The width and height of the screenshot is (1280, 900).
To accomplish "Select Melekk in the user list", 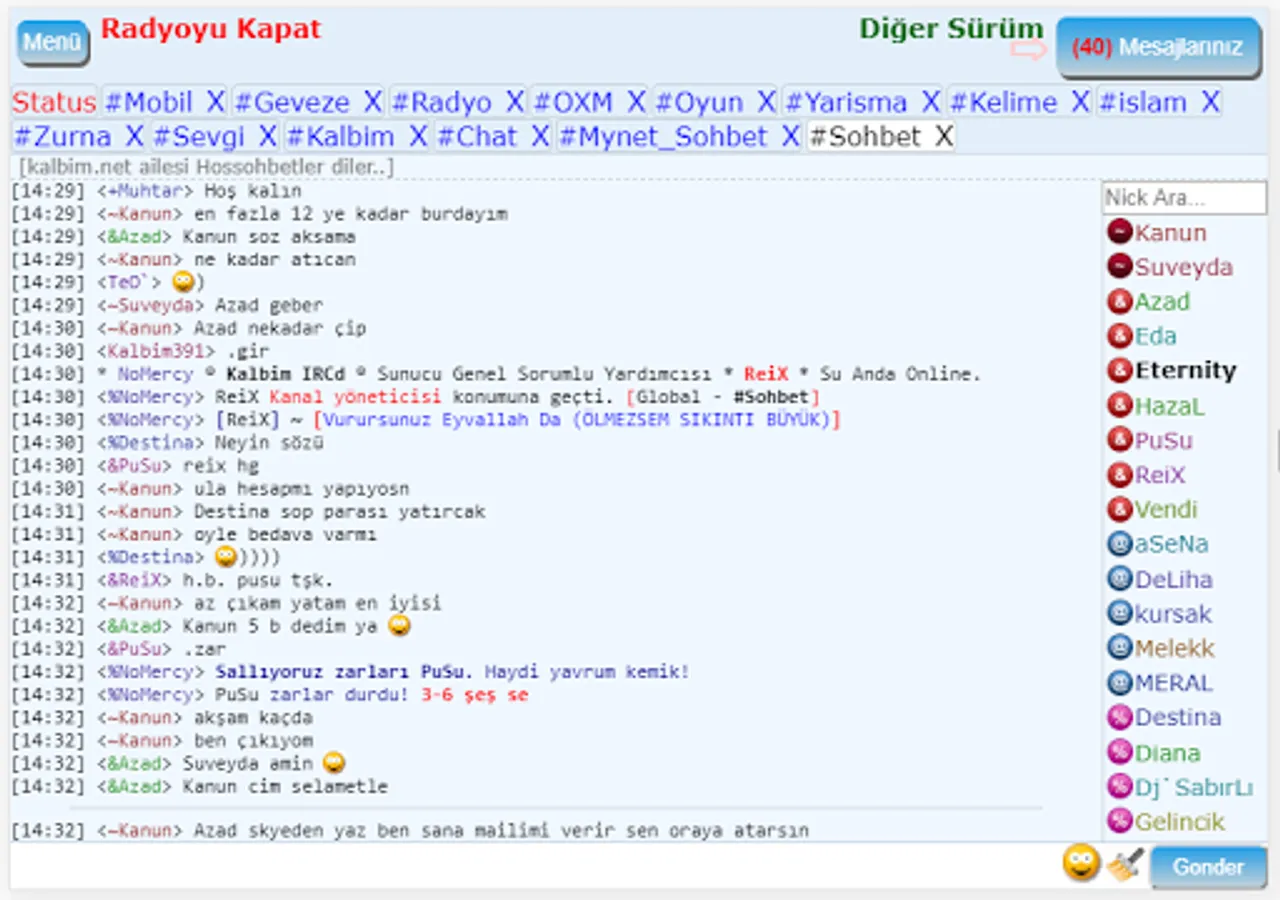I will (1174, 648).
